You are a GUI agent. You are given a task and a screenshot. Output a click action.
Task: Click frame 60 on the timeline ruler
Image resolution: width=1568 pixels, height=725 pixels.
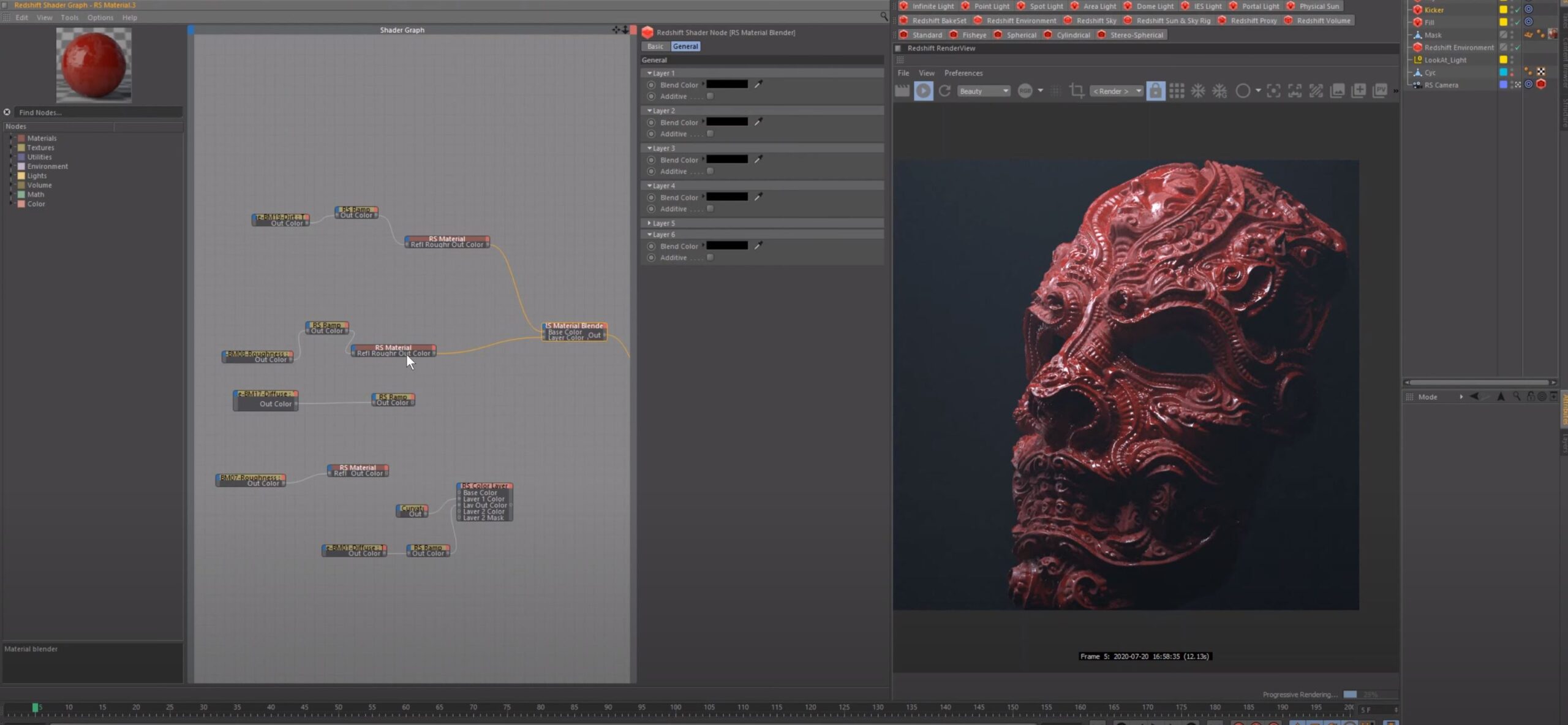tap(405, 708)
